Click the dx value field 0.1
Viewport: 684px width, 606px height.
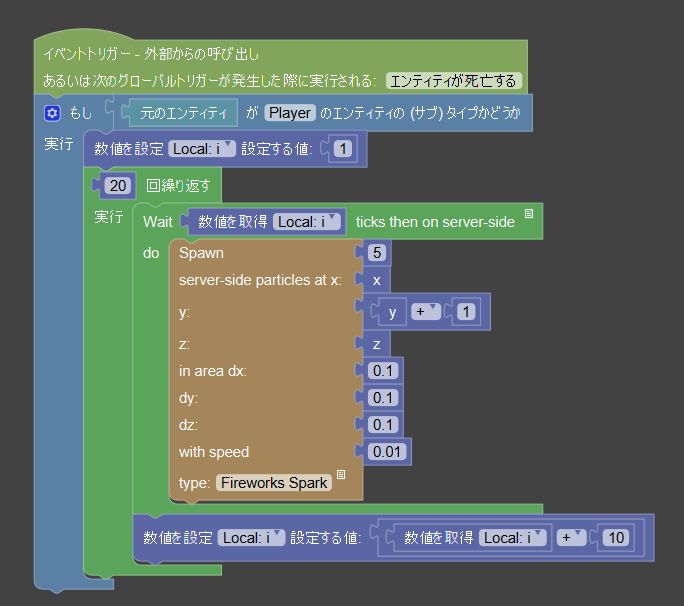click(x=383, y=371)
